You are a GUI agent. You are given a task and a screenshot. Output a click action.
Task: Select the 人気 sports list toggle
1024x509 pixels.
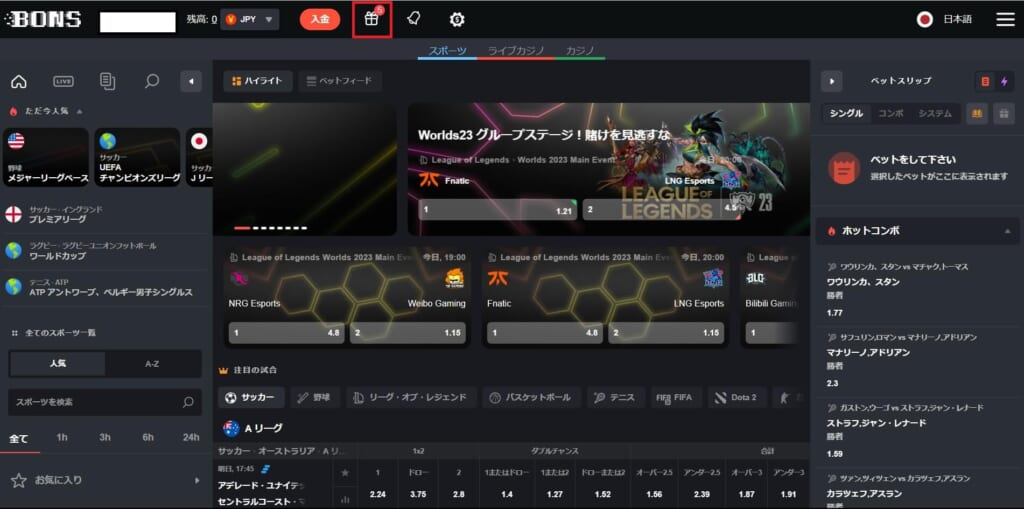click(57, 364)
